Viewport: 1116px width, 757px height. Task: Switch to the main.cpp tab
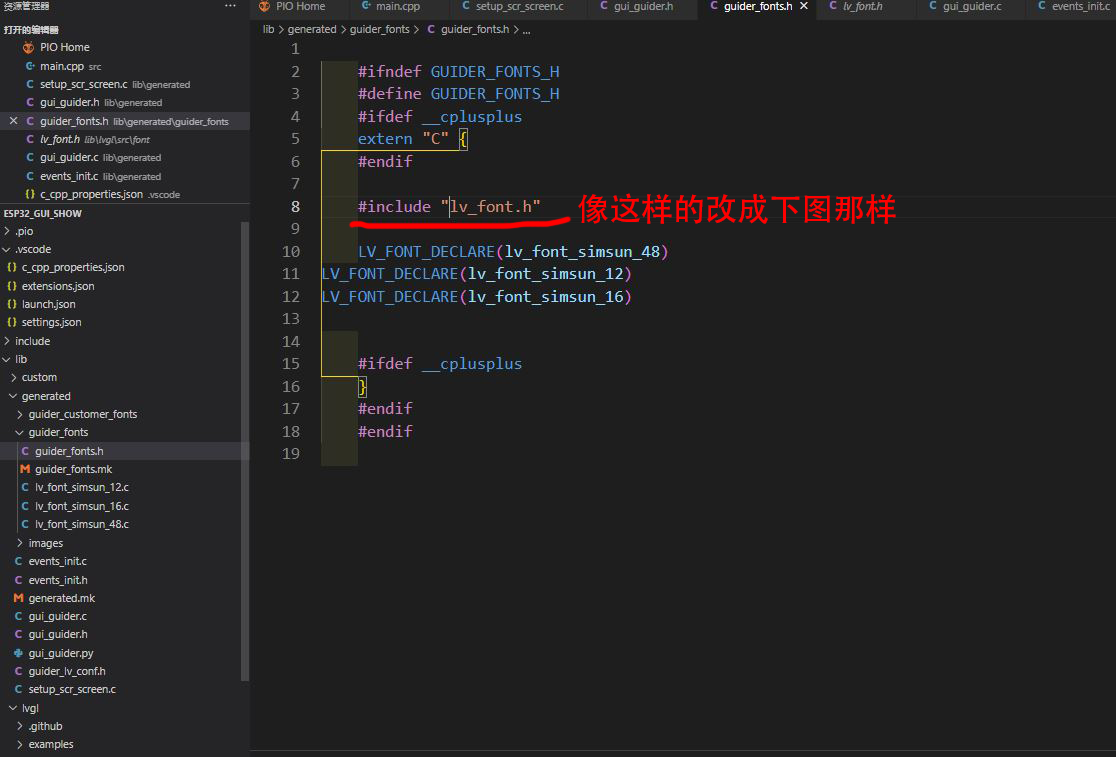(391, 6)
